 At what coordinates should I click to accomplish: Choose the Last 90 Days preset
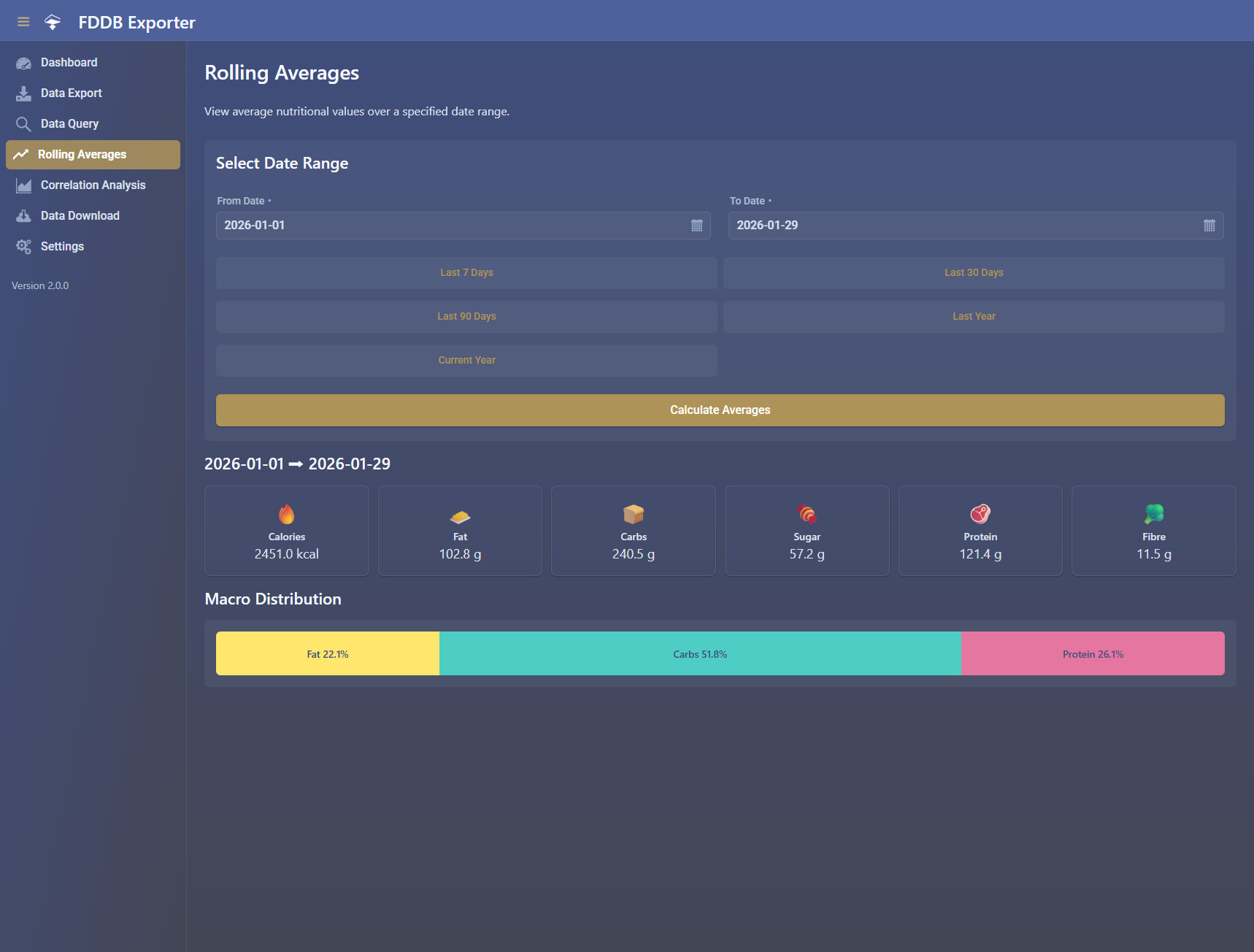tap(466, 317)
